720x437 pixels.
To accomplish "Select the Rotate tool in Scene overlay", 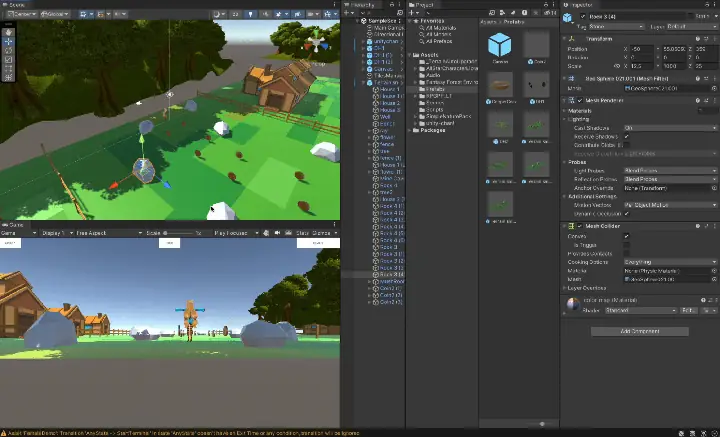I will (8, 50).
